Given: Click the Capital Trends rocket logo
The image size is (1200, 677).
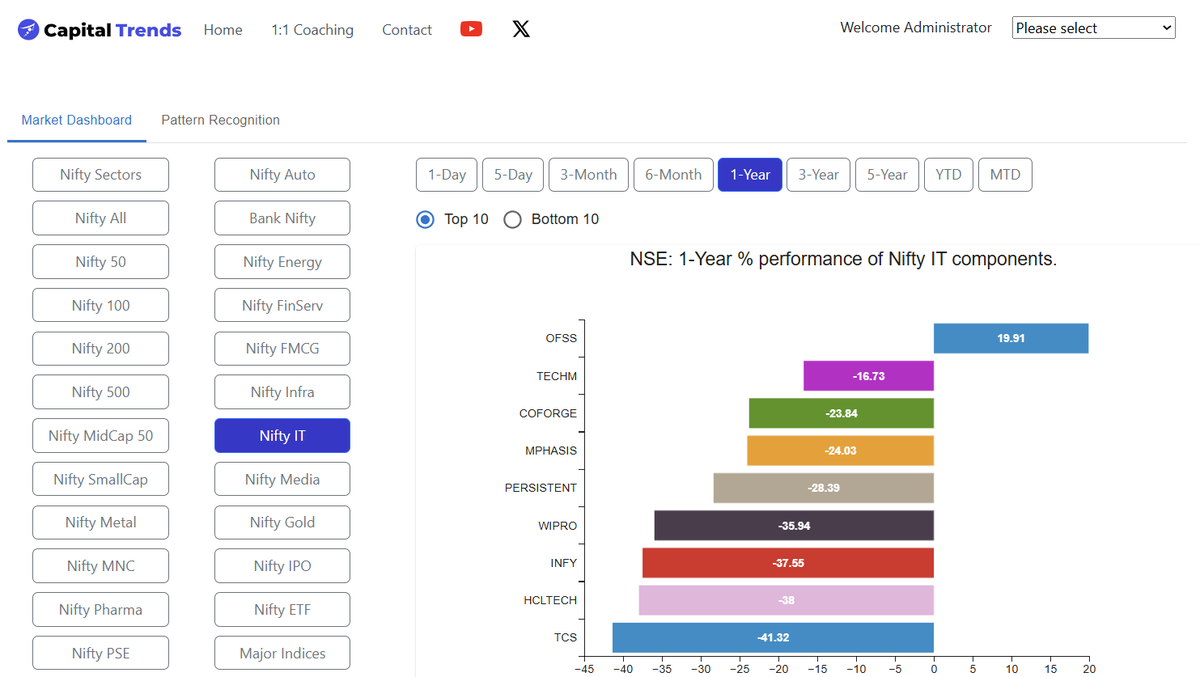Looking at the screenshot, I should [x=28, y=30].
